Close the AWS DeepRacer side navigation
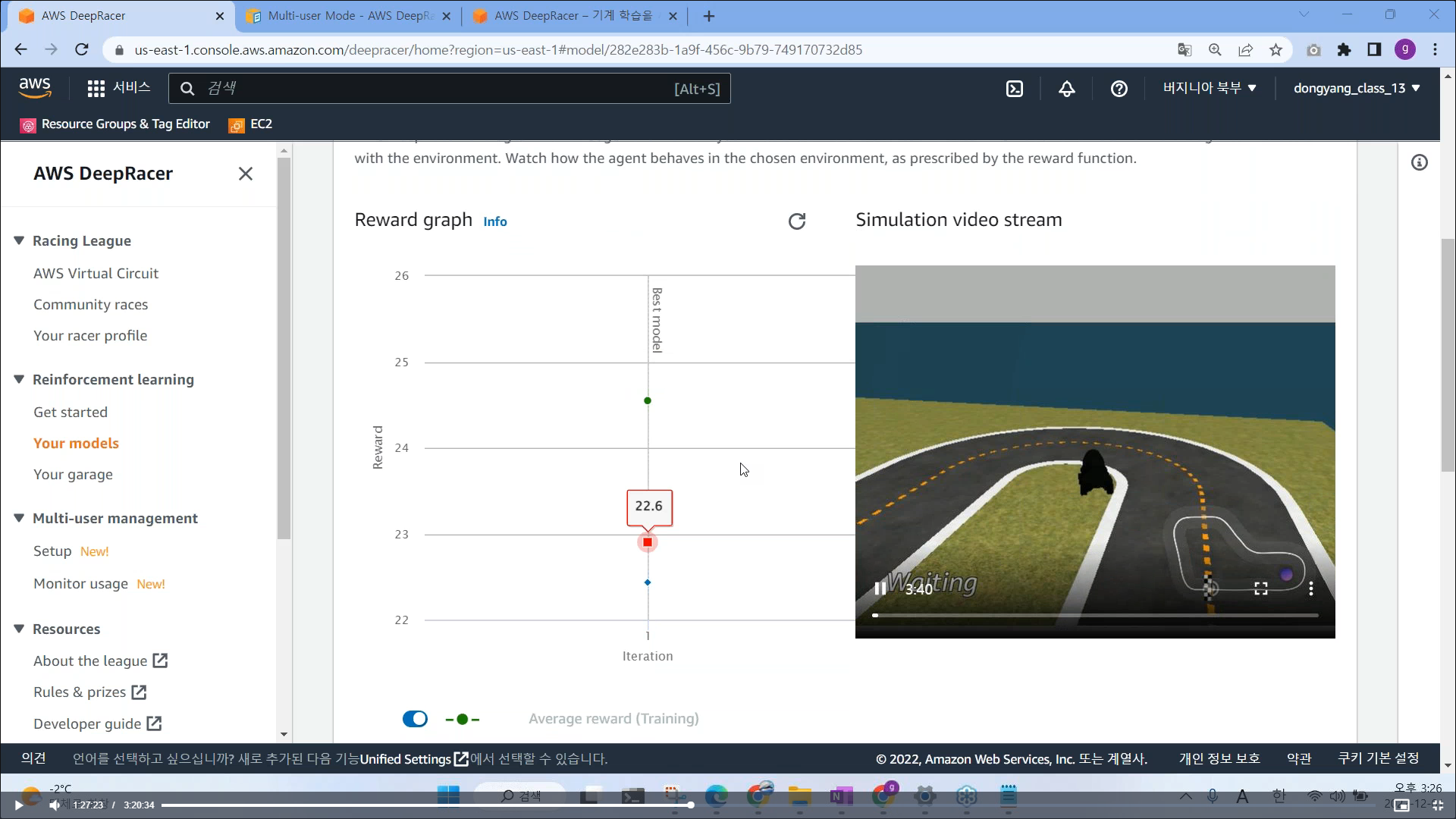The width and height of the screenshot is (1456, 819). (245, 174)
